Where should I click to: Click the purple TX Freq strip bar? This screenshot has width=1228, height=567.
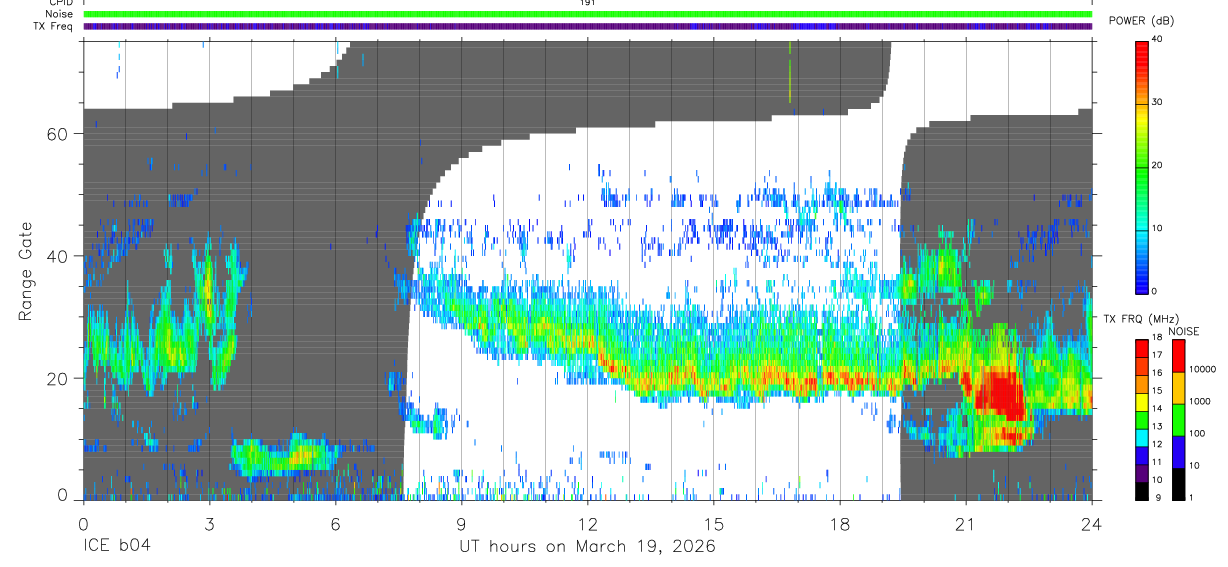click(587, 26)
